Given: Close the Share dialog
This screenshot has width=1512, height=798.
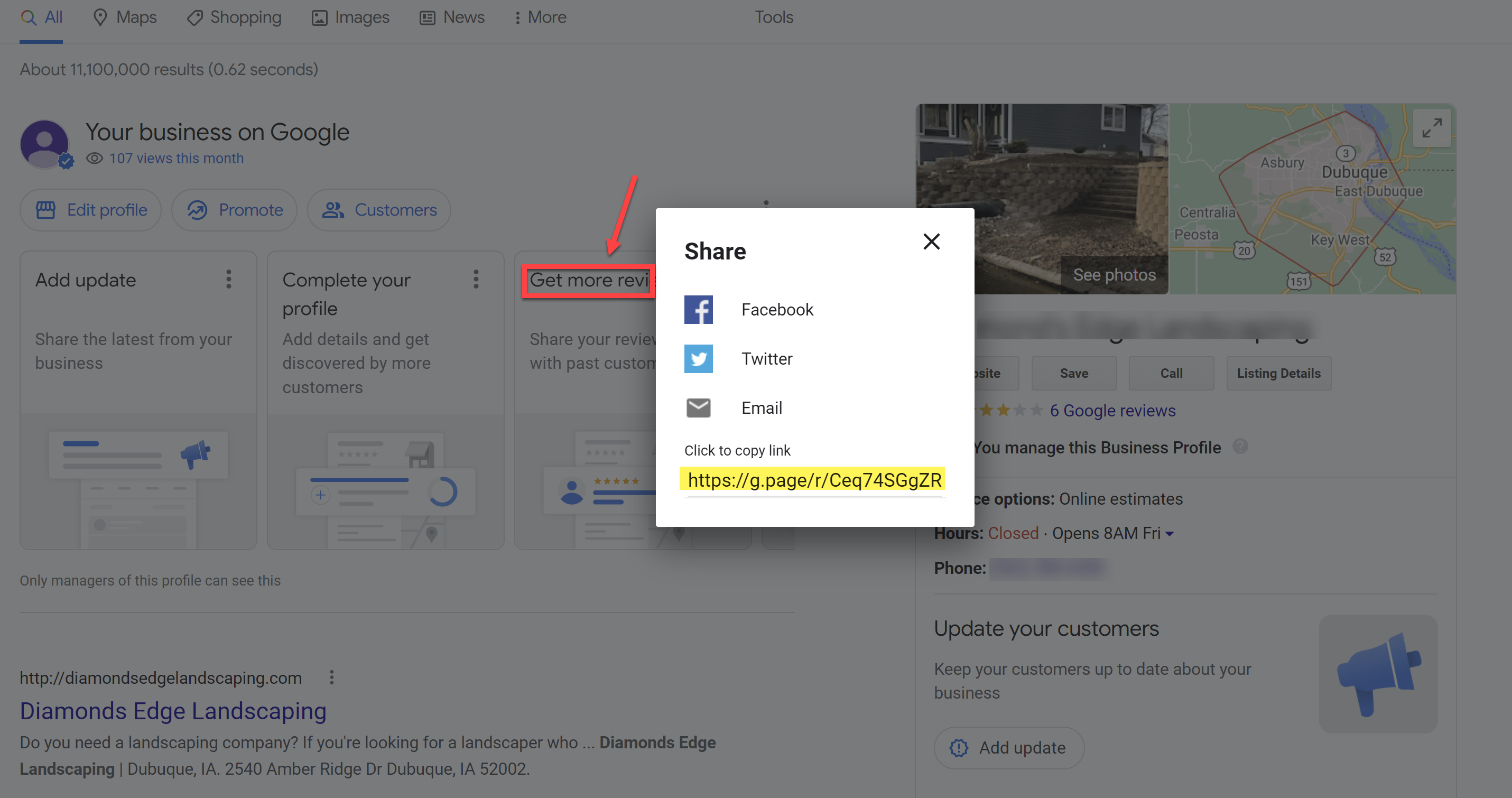Looking at the screenshot, I should coord(932,242).
